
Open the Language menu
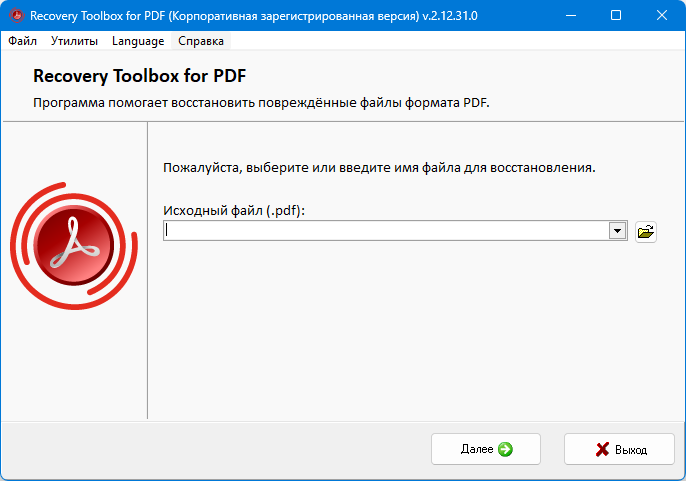coord(138,41)
